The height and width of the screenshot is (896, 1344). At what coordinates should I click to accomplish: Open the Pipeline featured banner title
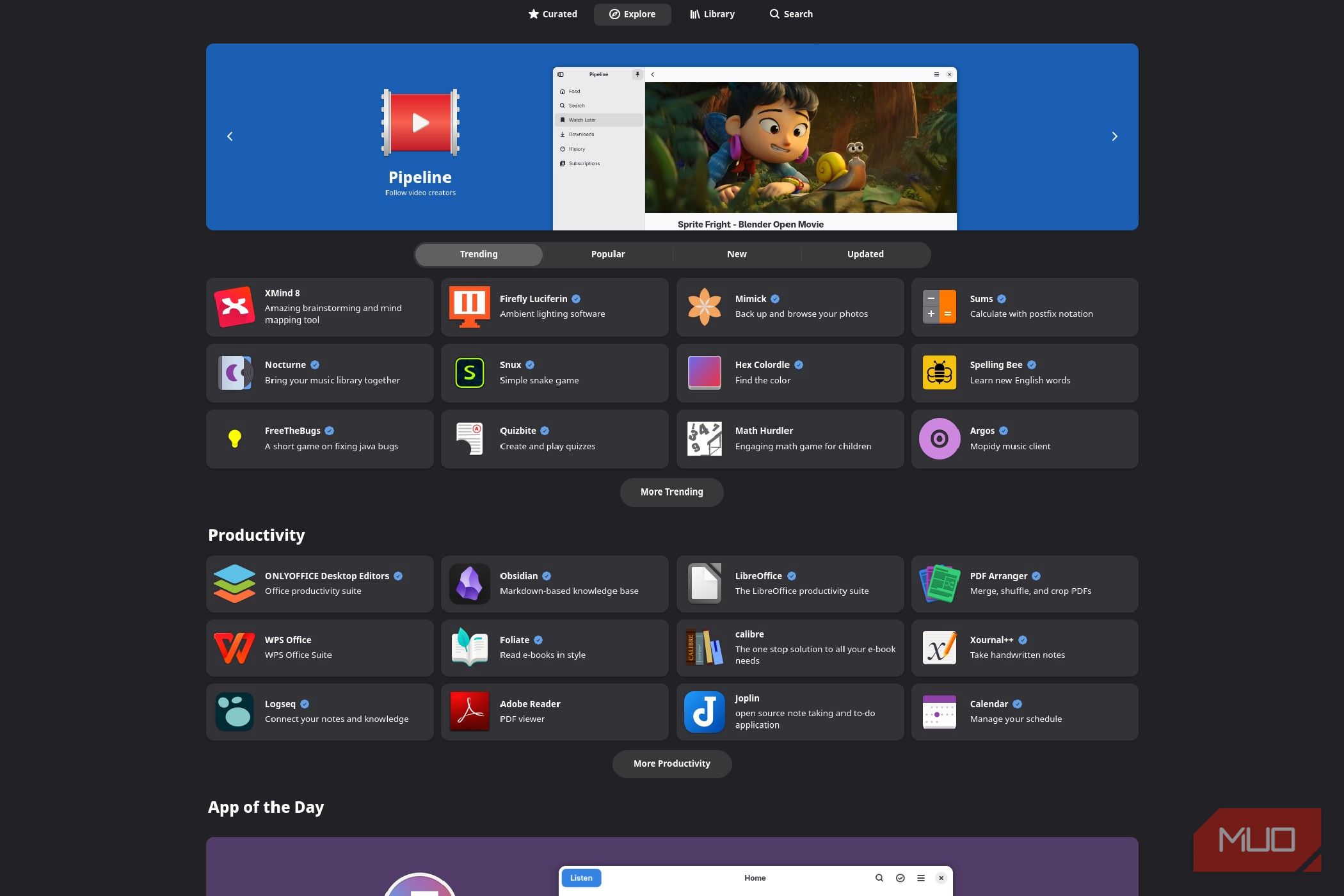point(420,177)
